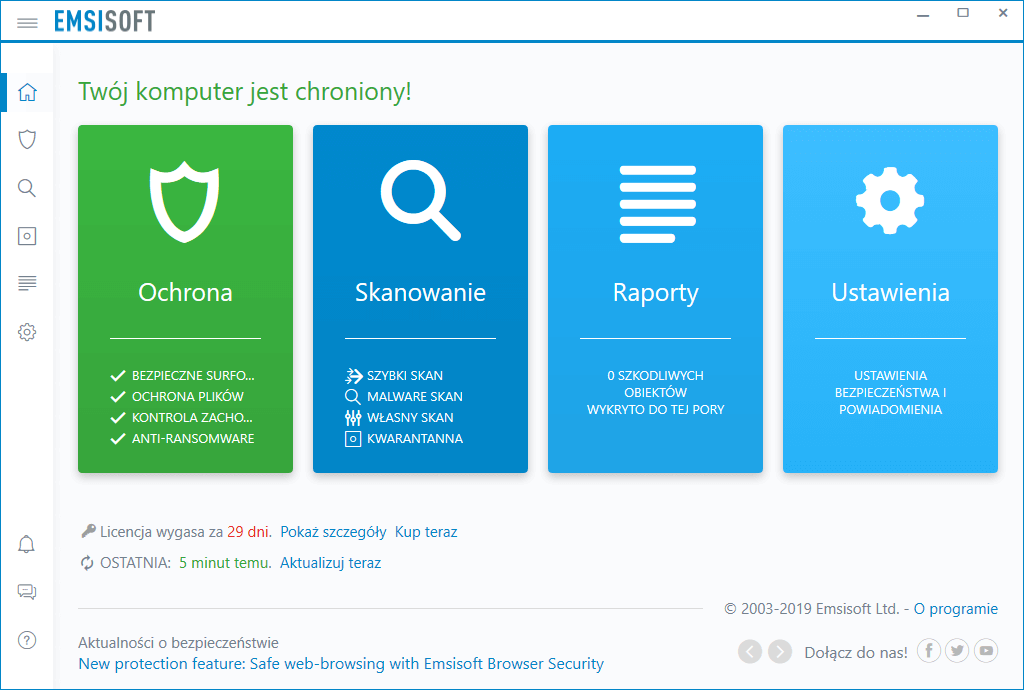Image resolution: width=1024 pixels, height=690 pixels.
Task: Maximize the Emsisoft window
Action: coord(963,13)
